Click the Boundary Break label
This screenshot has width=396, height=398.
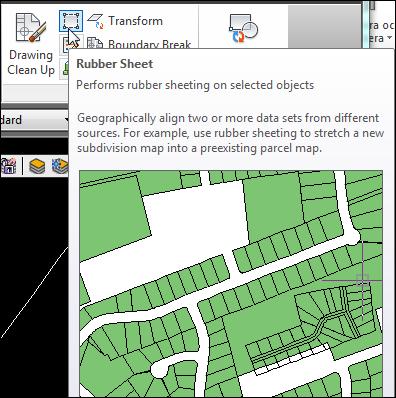pyautogui.click(x=150, y=44)
